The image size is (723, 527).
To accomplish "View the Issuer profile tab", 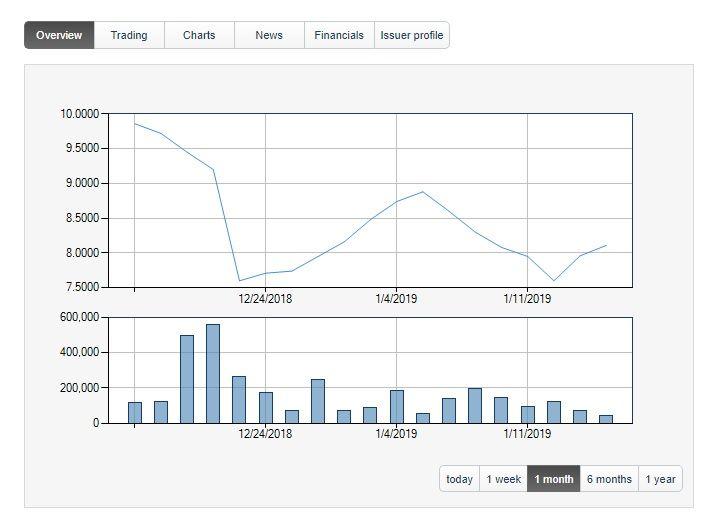I will pos(412,35).
